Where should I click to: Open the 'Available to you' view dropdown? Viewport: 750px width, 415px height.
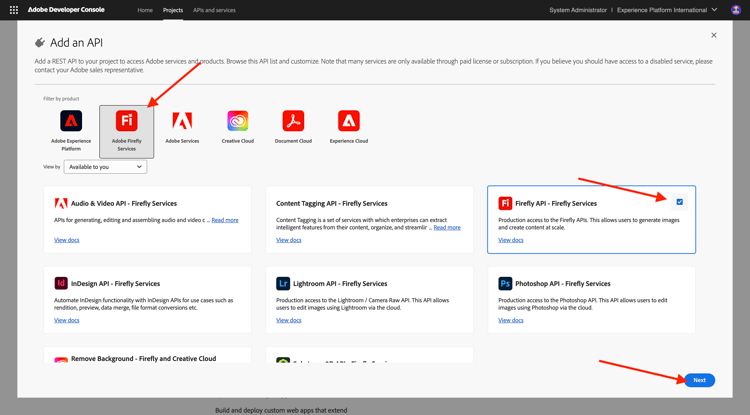[x=105, y=167]
